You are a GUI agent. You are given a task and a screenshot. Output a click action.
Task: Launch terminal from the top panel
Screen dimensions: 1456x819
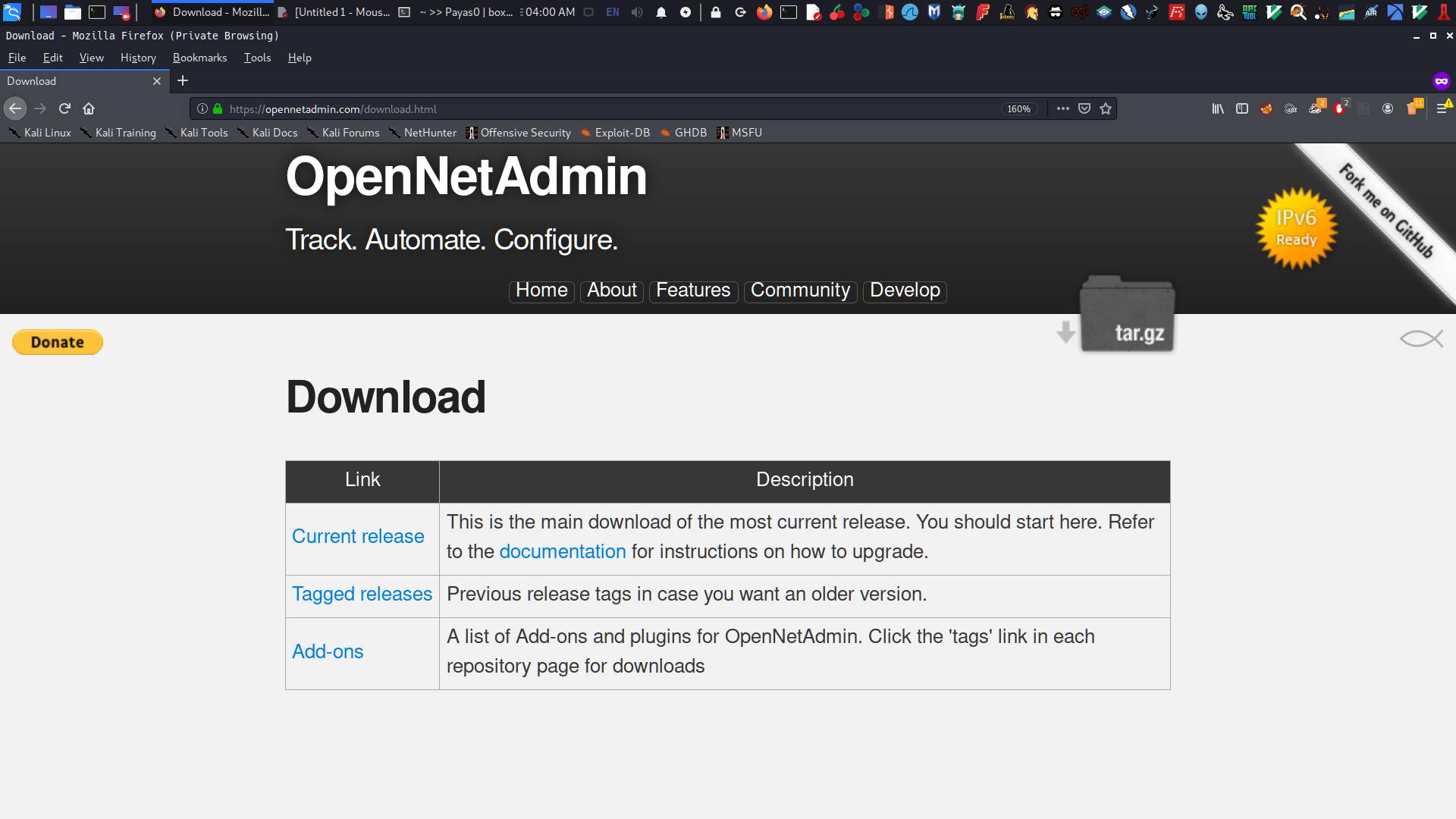97,12
